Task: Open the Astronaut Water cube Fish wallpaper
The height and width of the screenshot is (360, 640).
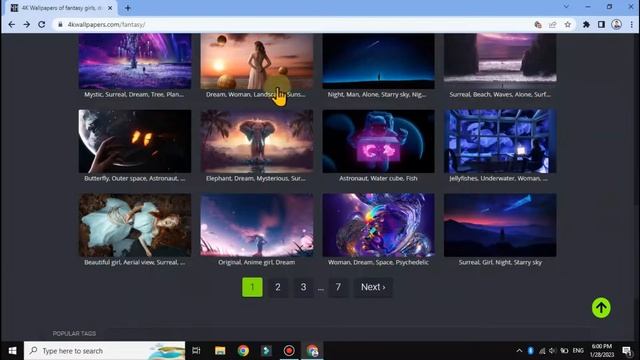Action: 378,141
